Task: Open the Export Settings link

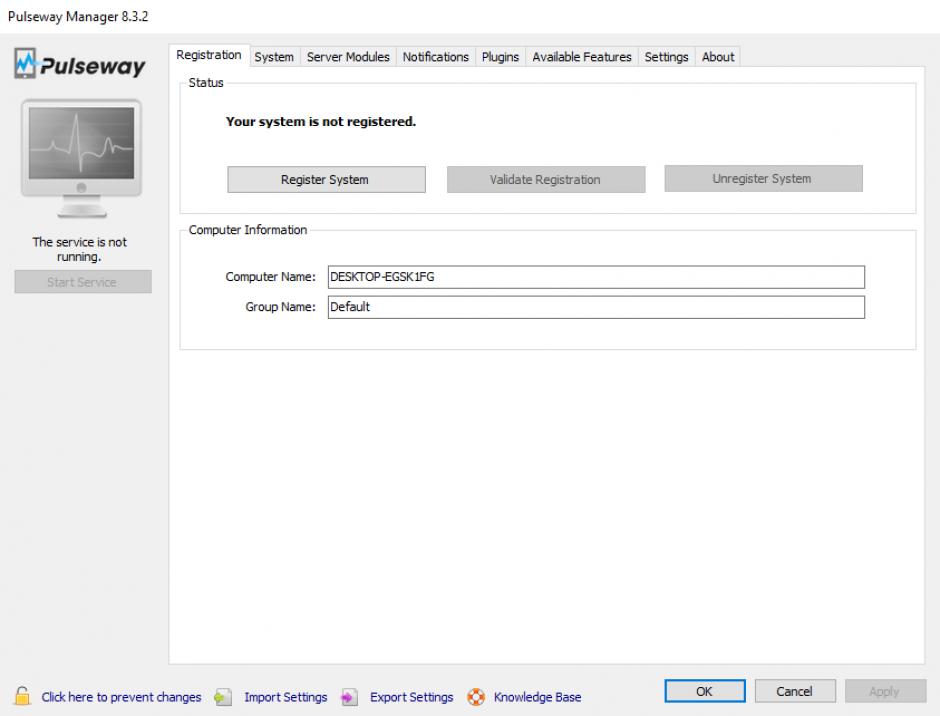Action: pyautogui.click(x=411, y=697)
